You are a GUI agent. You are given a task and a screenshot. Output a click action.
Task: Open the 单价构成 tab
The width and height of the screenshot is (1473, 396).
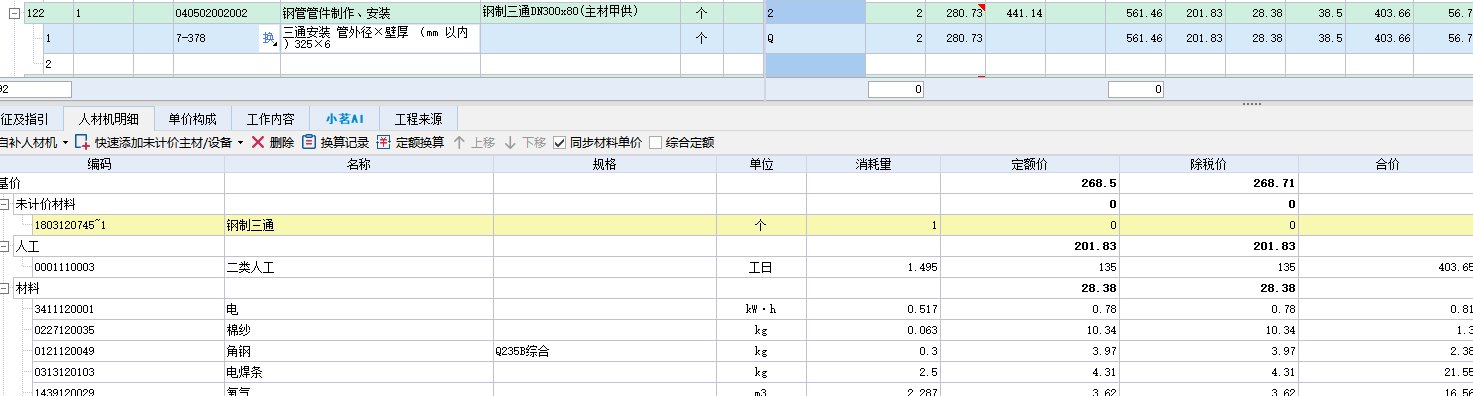(192, 118)
